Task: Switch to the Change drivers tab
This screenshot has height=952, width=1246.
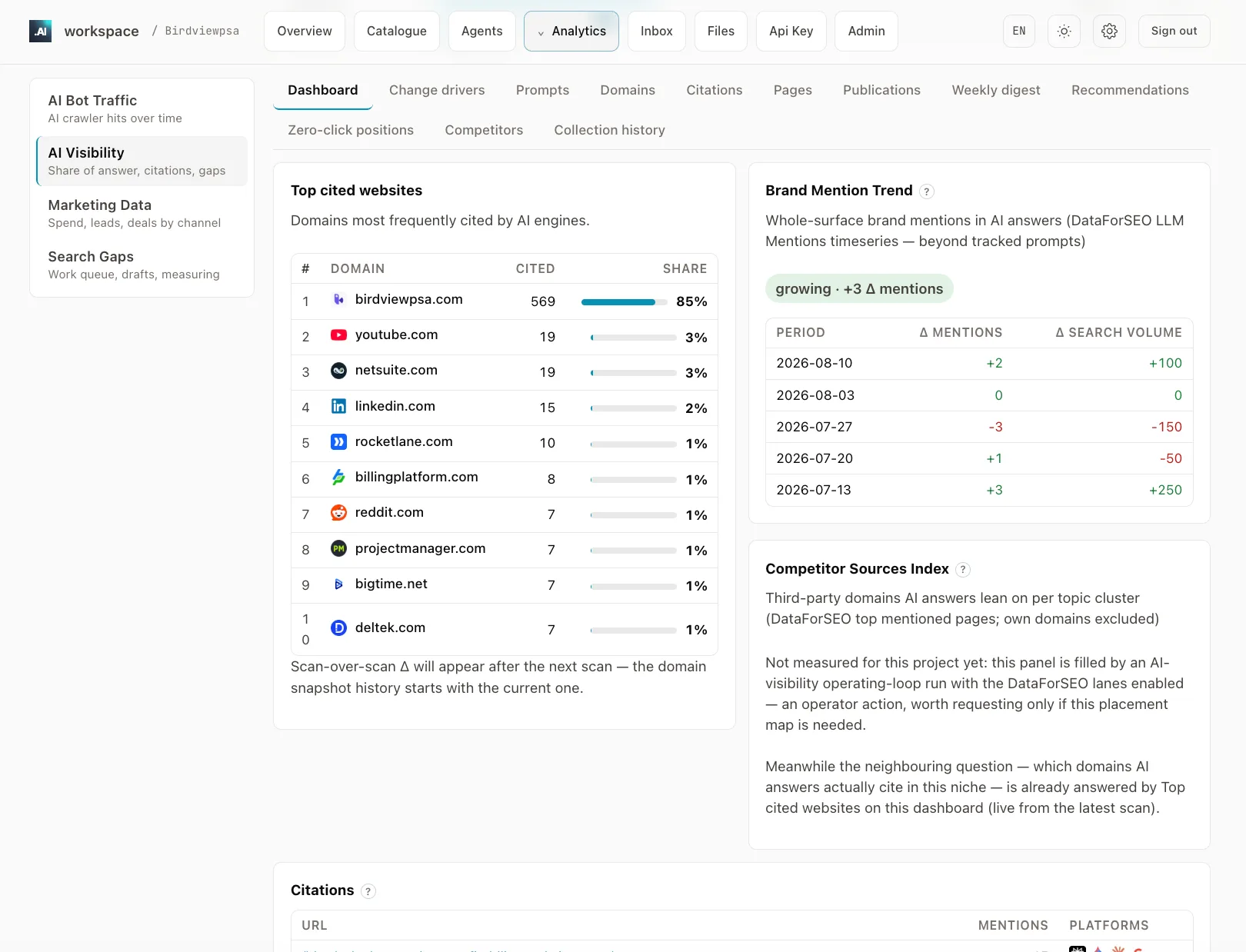Action: coord(437,90)
